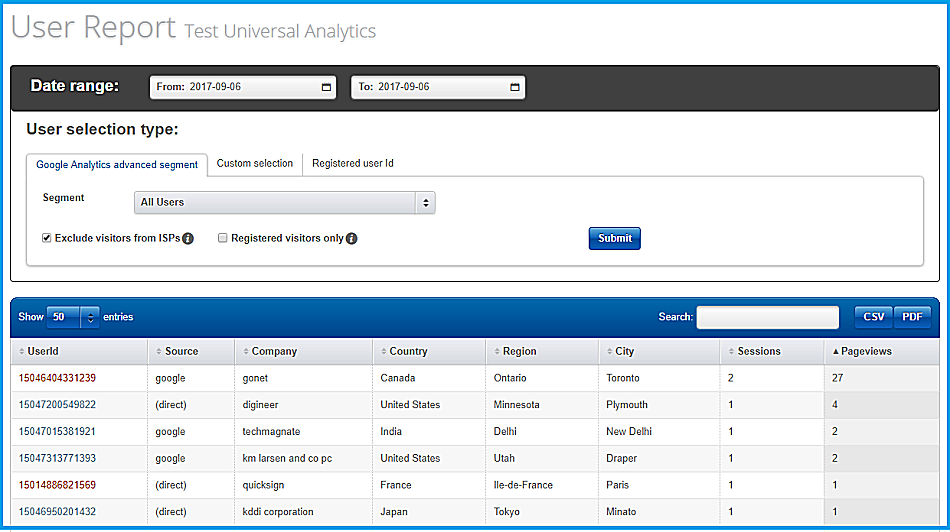Viewport: 950px width, 532px height.
Task: Sort table by Pageviews column header
Action: (x=866, y=351)
